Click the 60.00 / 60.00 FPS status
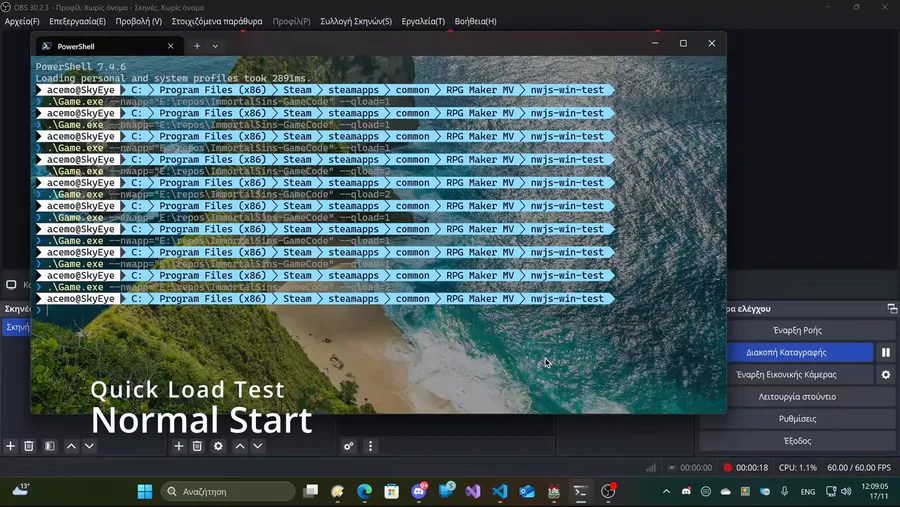Screen dimensions: 900x507 [859, 468]
